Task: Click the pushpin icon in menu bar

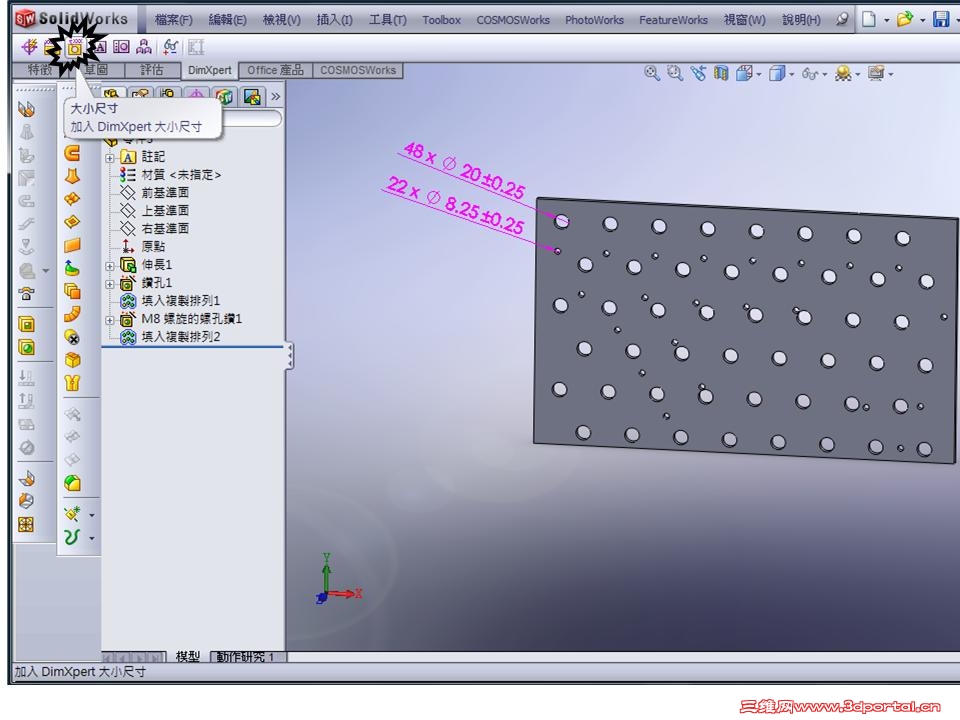Action: click(842, 20)
